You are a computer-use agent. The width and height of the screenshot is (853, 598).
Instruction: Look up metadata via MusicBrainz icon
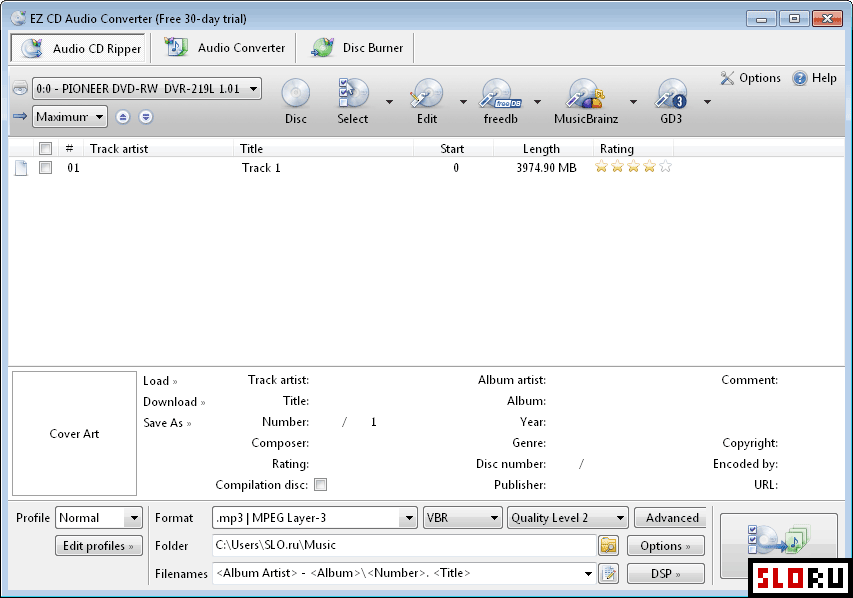586,101
